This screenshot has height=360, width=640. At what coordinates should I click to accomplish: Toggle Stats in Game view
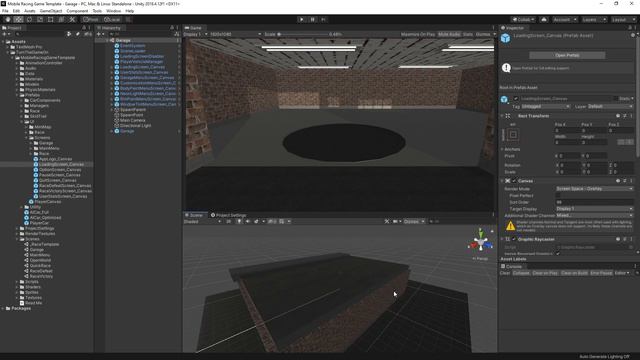468,34
